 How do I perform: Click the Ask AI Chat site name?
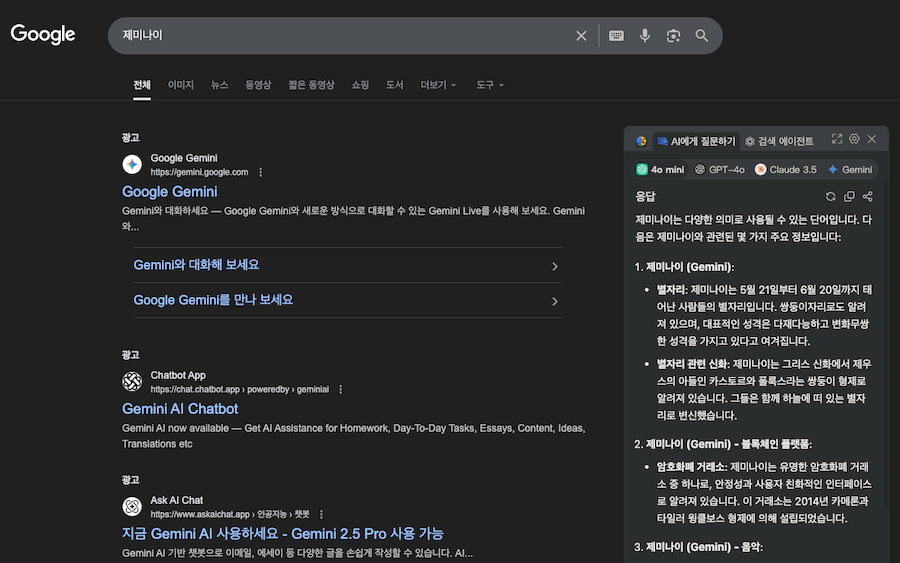click(x=176, y=500)
